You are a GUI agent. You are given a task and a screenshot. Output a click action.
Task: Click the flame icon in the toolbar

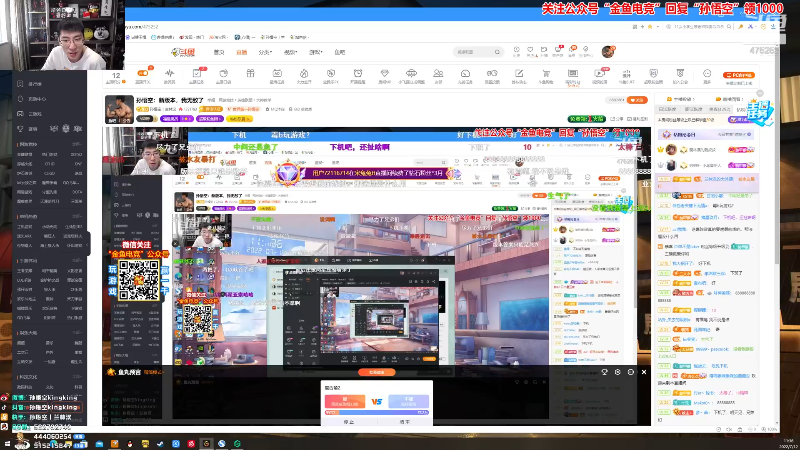[304, 73]
